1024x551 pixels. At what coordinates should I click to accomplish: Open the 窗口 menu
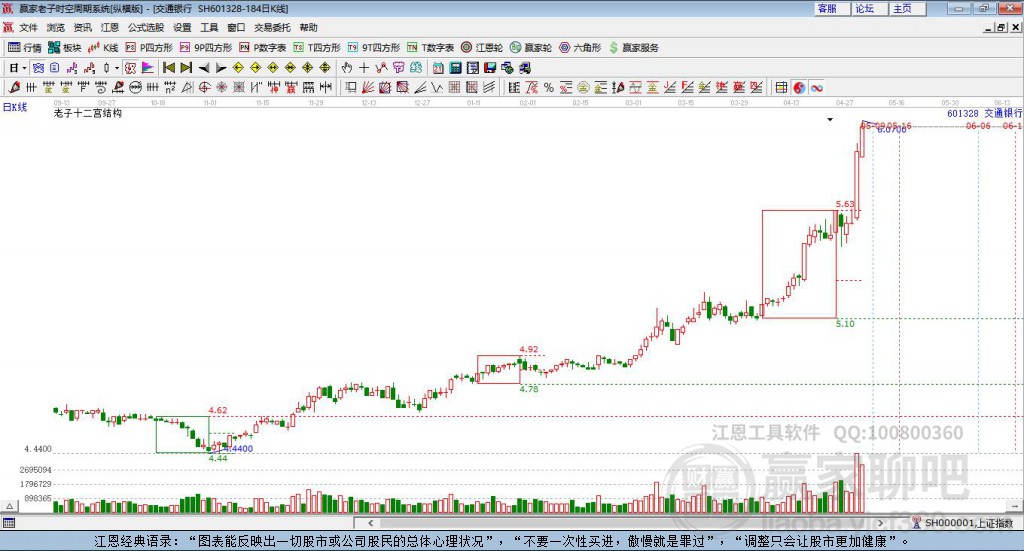[236, 27]
